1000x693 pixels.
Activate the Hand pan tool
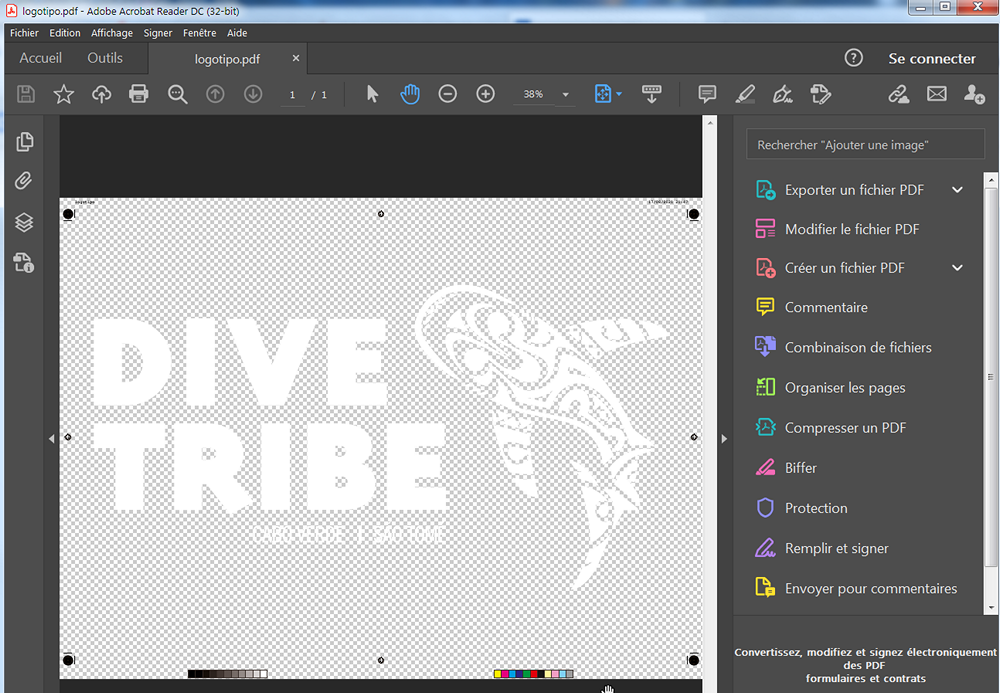coord(410,94)
